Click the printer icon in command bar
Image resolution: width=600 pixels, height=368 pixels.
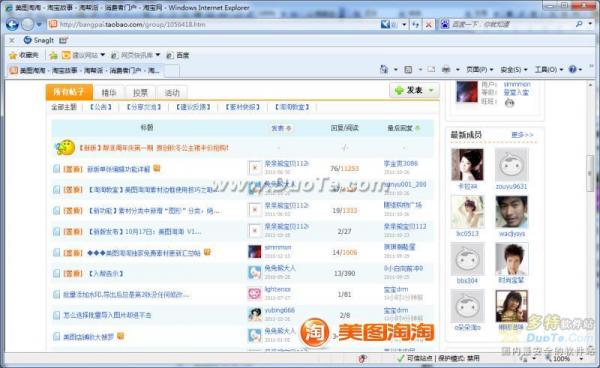coord(446,69)
